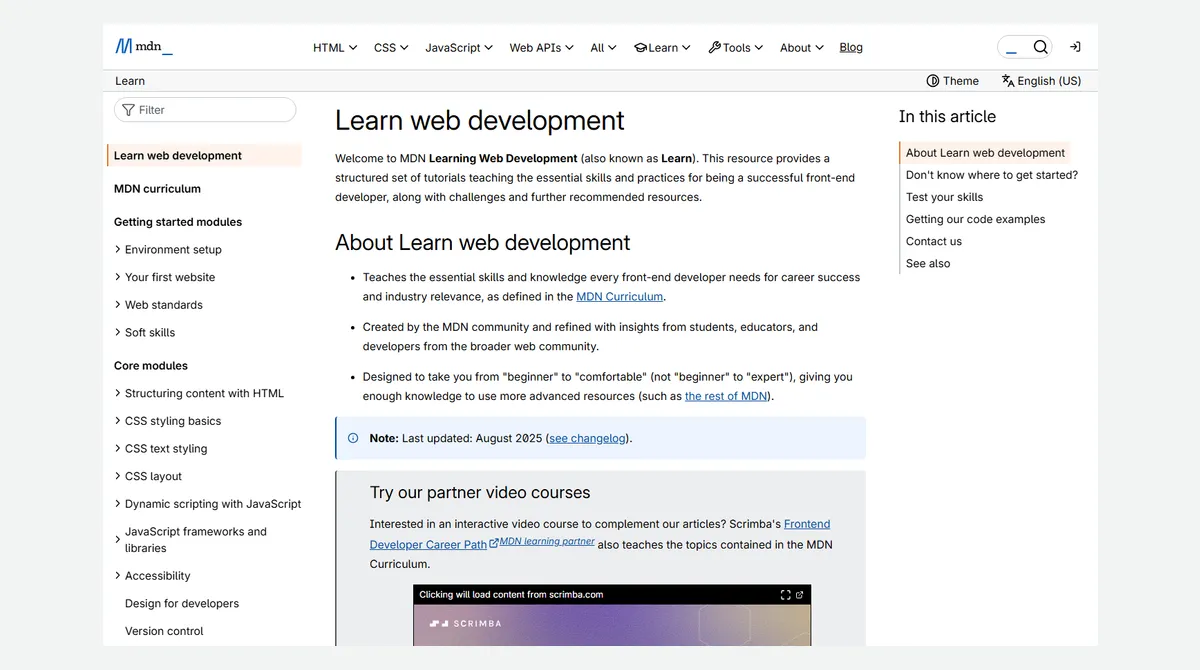The width and height of the screenshot is (1200, 670).
Task: Open the Blog link in navigation
Action: [x=851, y=47]
